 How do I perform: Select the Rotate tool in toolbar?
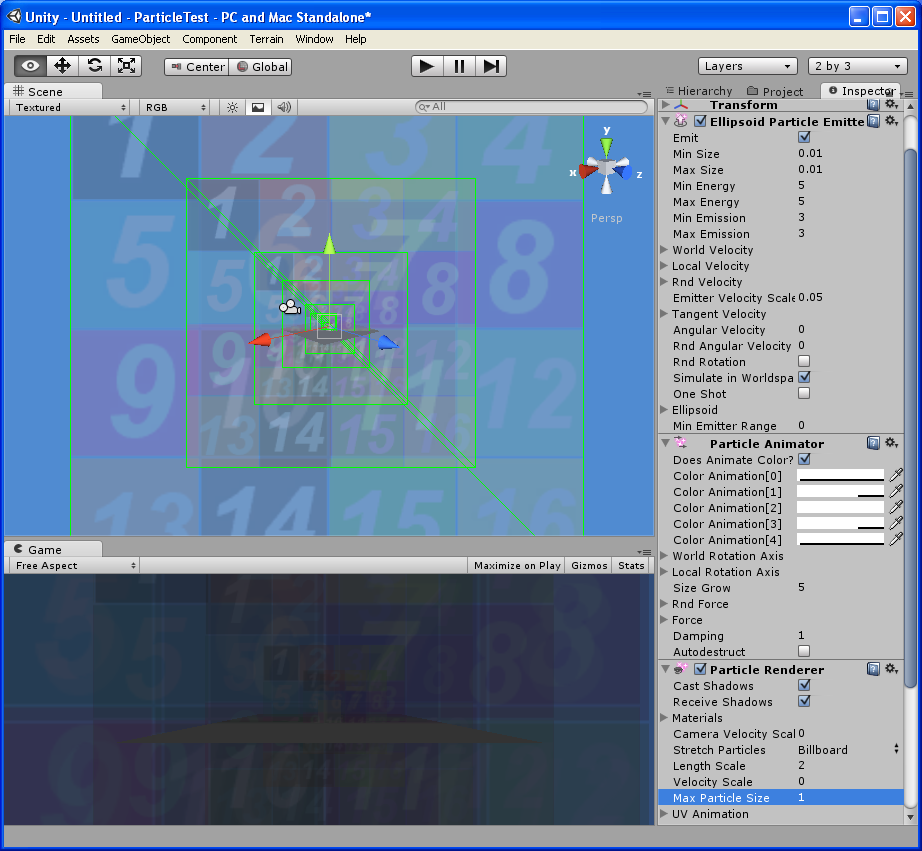coord(94,66)
